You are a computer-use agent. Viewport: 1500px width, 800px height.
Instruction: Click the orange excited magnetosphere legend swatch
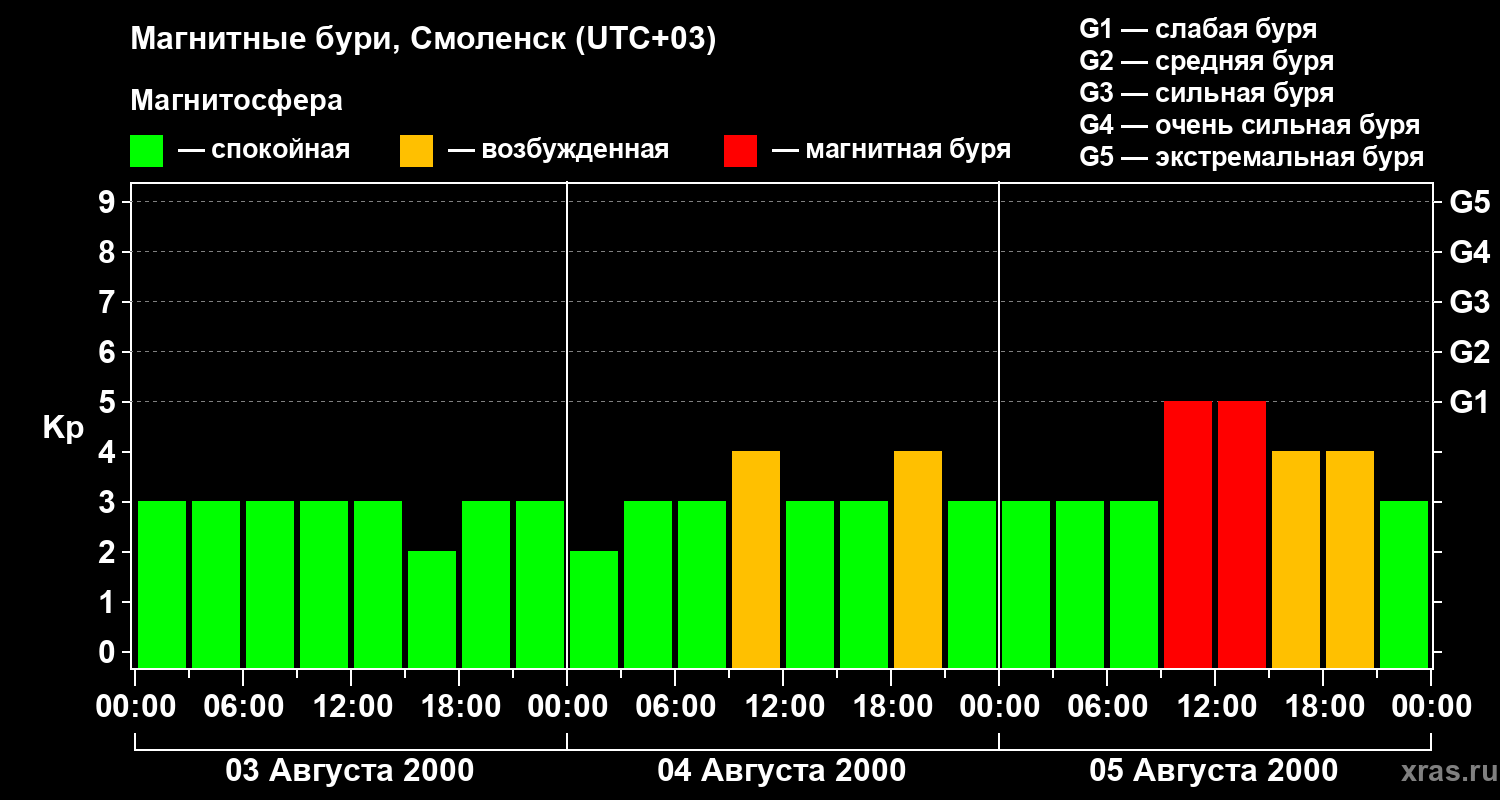416,150
